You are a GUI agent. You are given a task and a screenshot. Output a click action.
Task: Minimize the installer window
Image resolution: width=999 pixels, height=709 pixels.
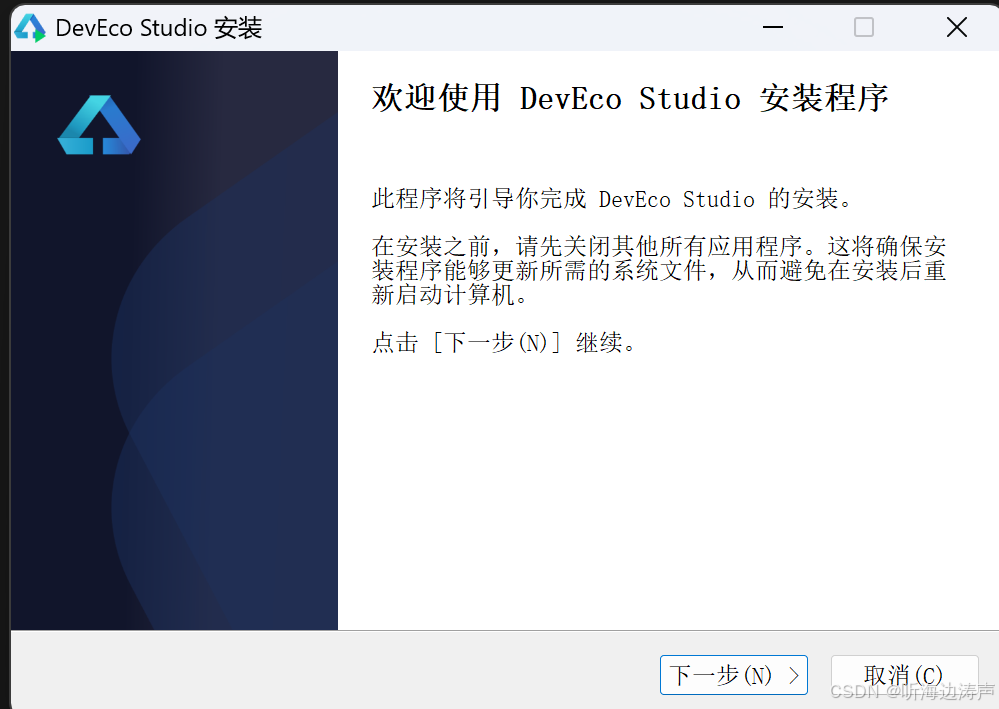click(772, 27)
